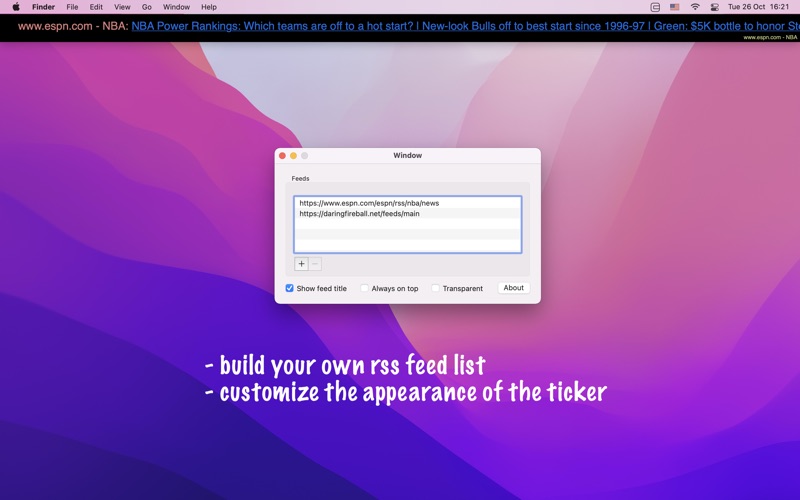The image size is (800, 500).
Task: Open the Finder menu
Action: 43,7
